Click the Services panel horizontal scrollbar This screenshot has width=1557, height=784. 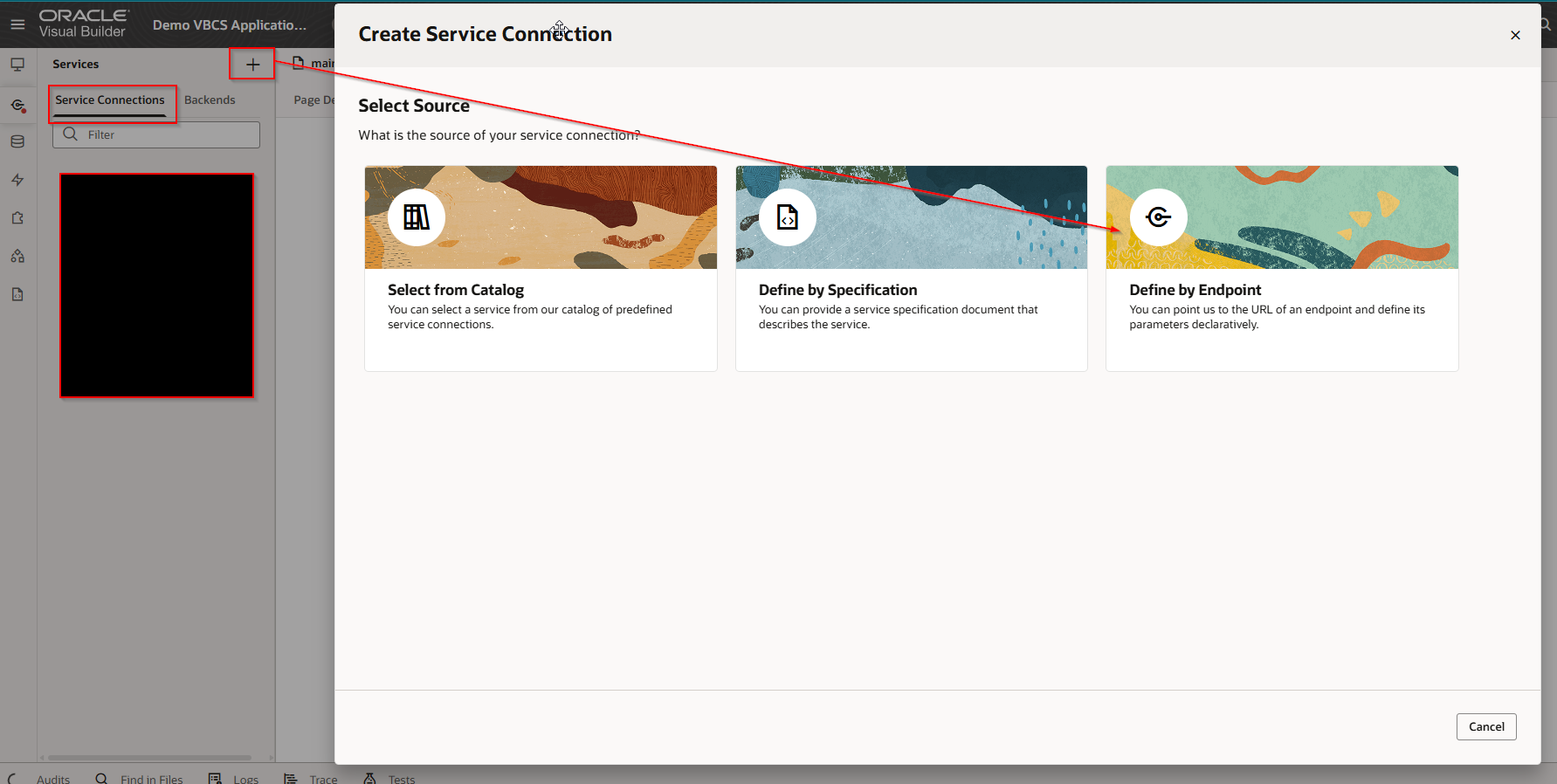click(x=149, y=758)
